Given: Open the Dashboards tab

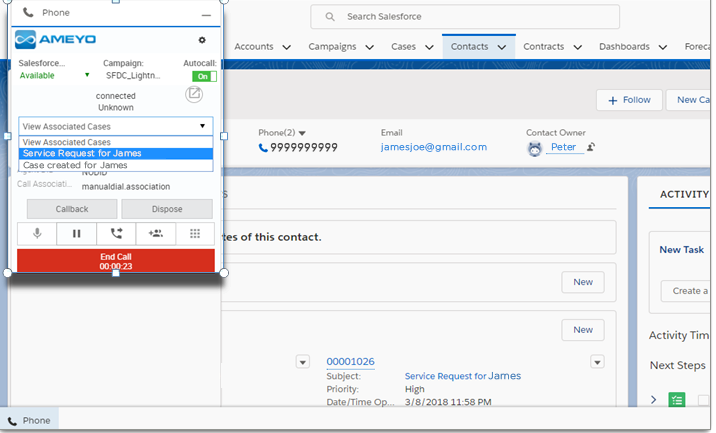Looking at the screenshot, I should click(624, 47).
